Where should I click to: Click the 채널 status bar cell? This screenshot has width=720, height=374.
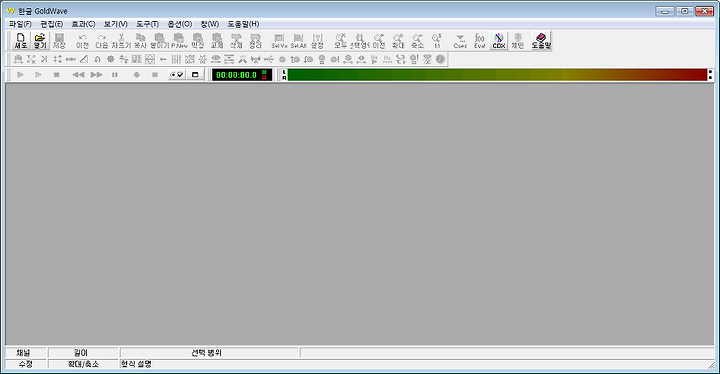pyautogui.click(x=26, y=352)
